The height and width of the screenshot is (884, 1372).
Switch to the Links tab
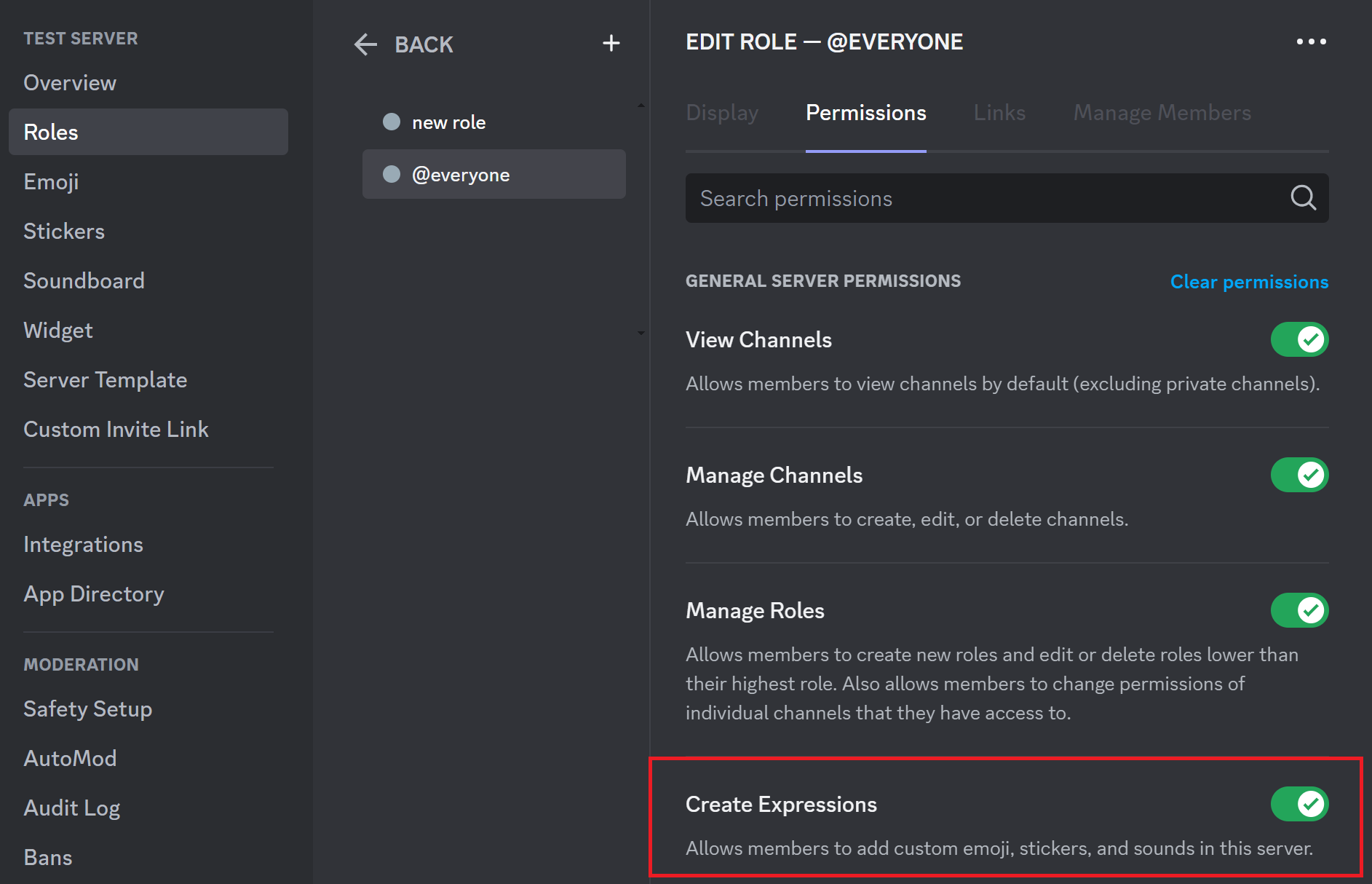[x=999, y=112]
